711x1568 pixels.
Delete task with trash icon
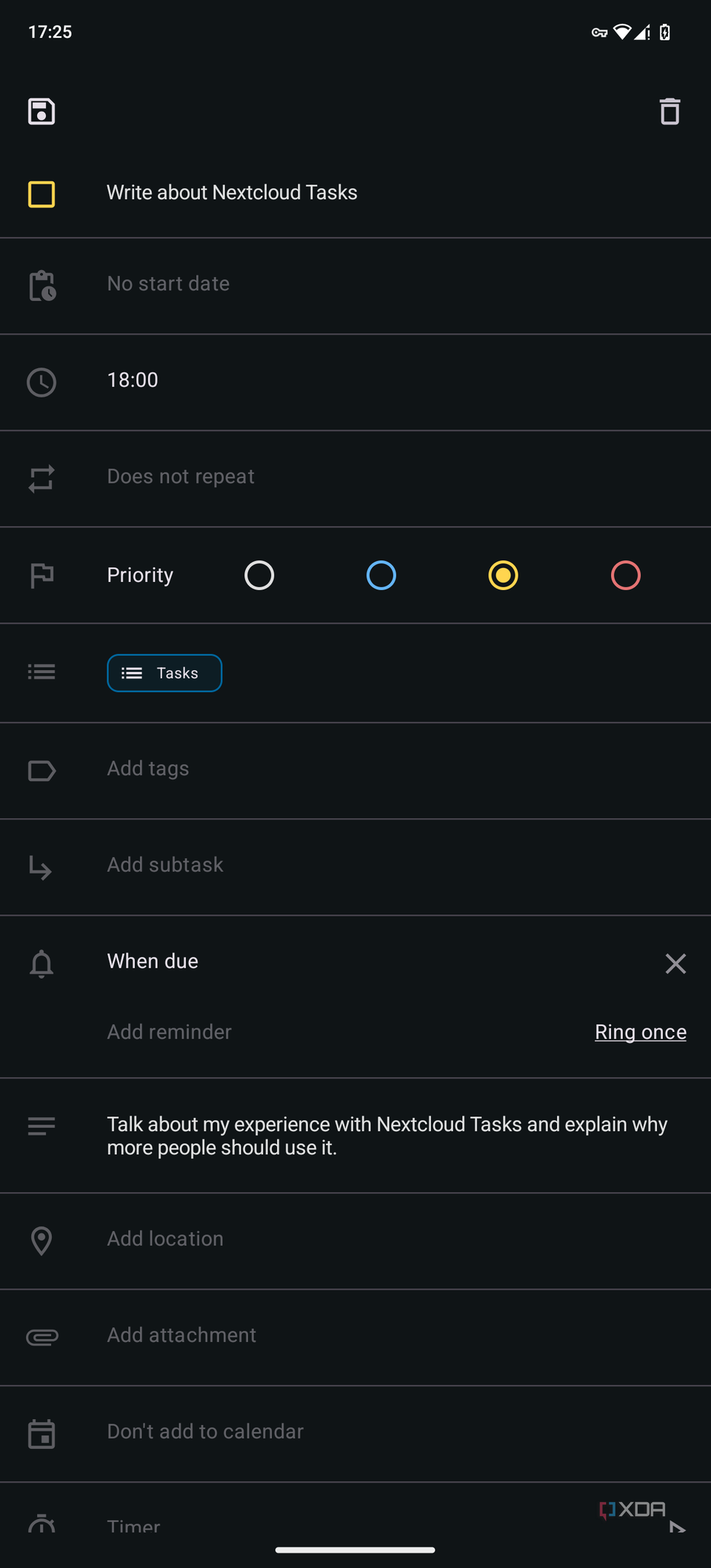(670, 112)
